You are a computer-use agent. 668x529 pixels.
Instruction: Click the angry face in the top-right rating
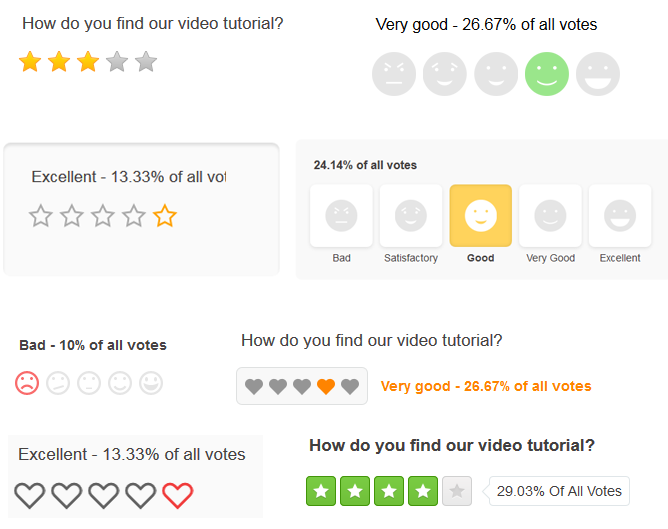[x=394, y=74]
